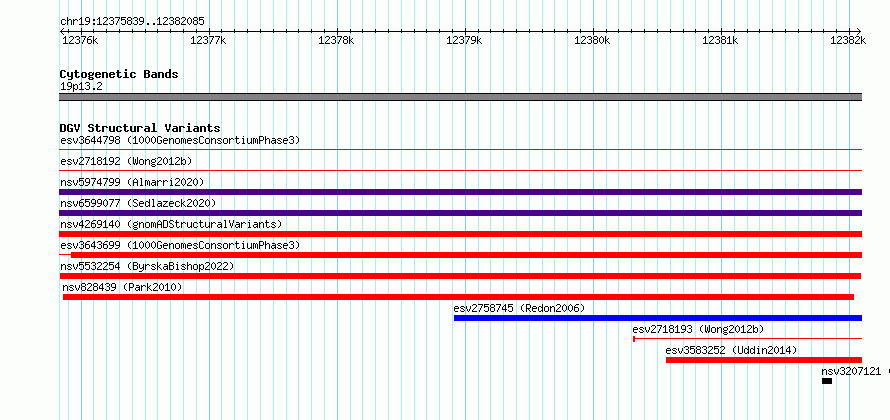Open variant nsv6599077 (Sedlazeck2020) label
The width and height of the screenshot is (890, 420).
[x=138, y=203]
